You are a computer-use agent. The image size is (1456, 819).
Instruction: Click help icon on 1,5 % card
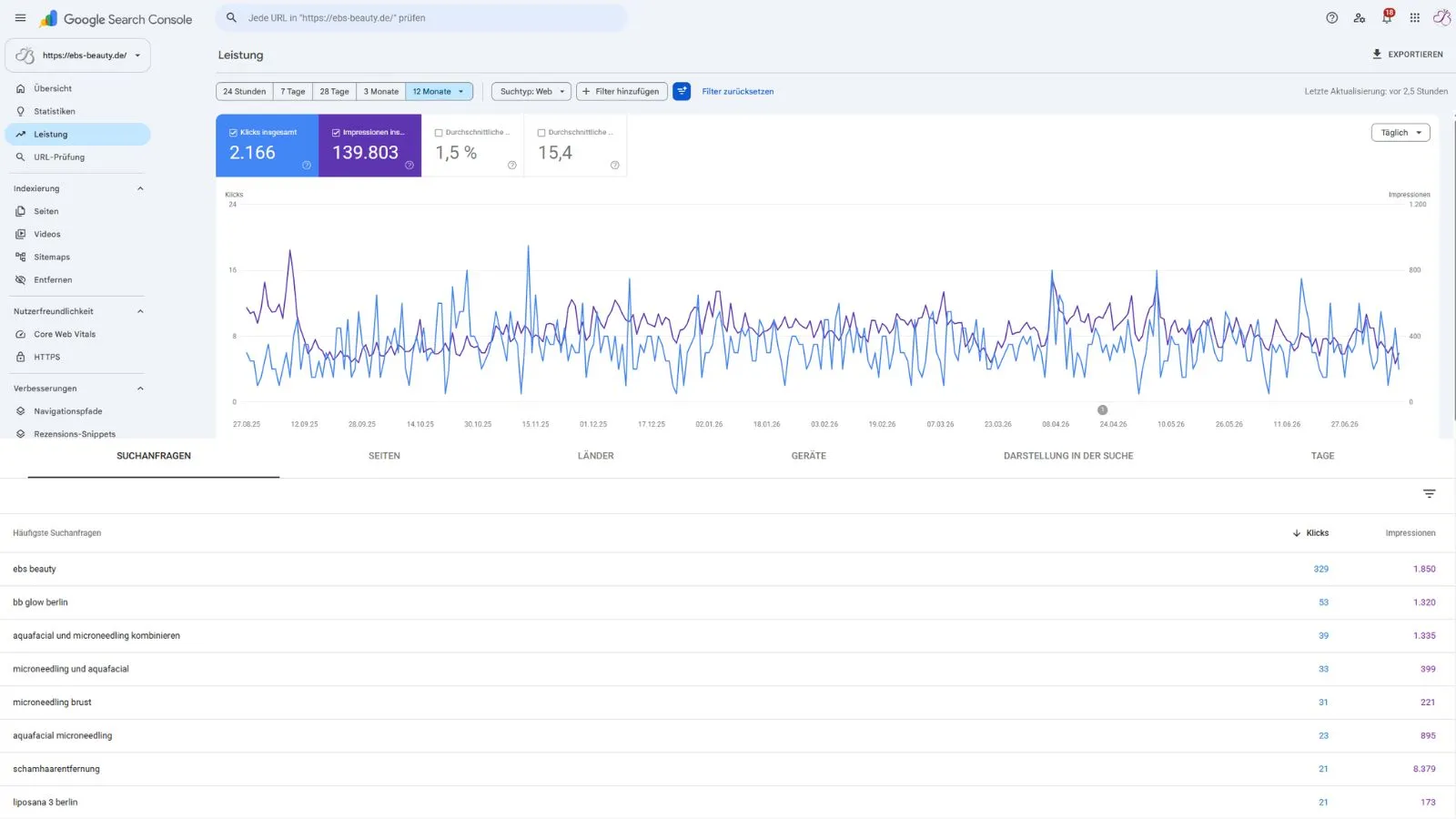(512, 165)
